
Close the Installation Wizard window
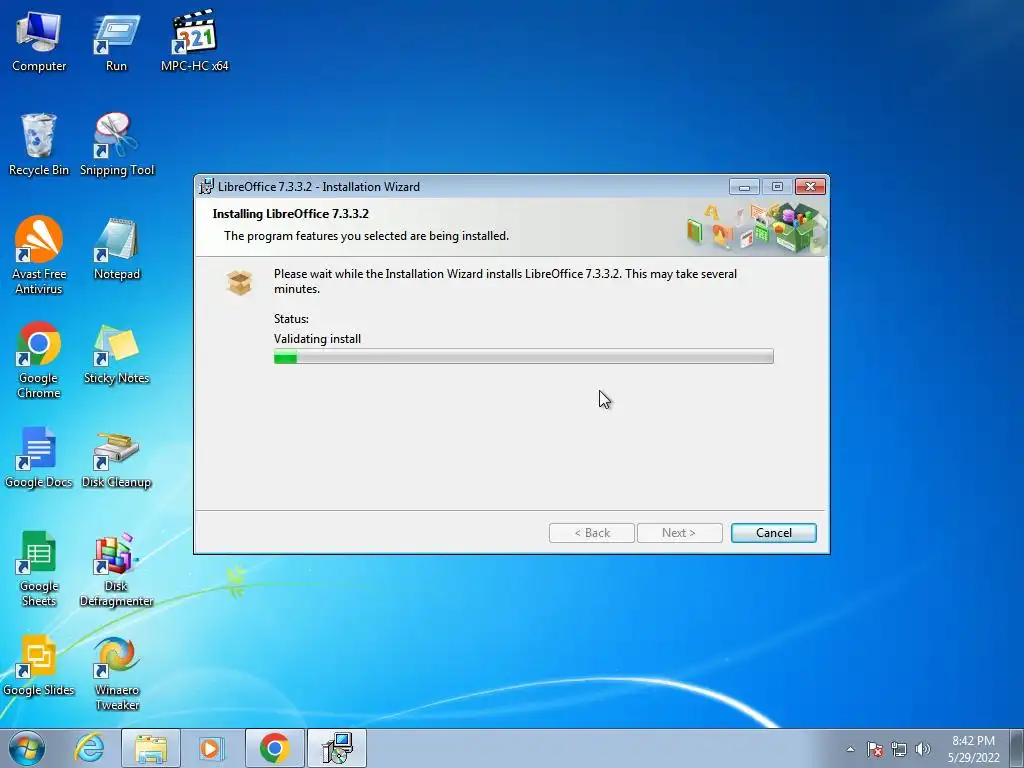point(810,187)
